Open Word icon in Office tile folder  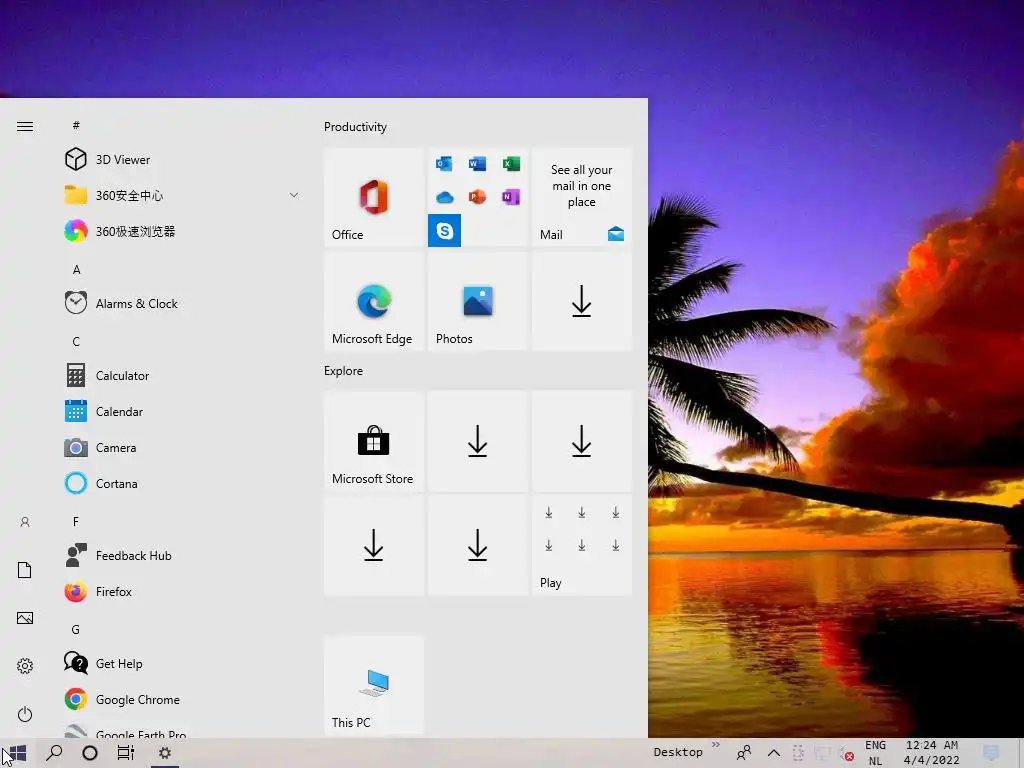(x=477, y=163)
